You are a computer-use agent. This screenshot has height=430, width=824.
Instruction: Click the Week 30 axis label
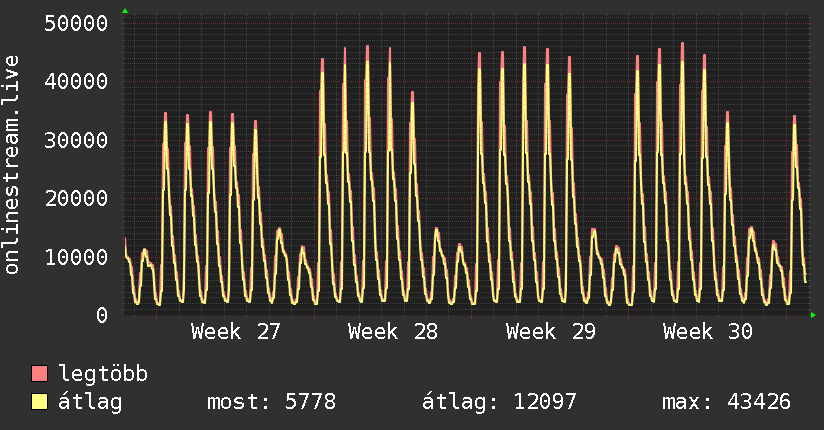point(707,332)
